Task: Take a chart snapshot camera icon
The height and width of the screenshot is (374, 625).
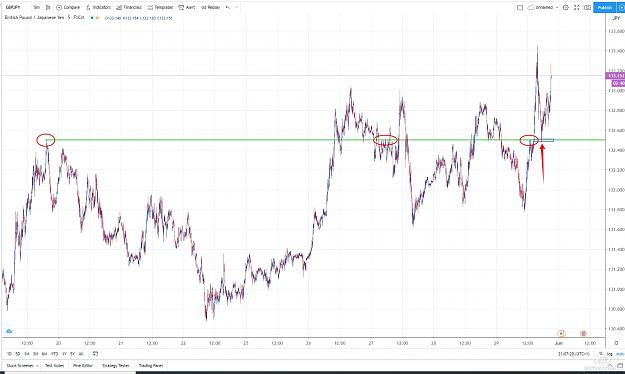Action: 588,7
